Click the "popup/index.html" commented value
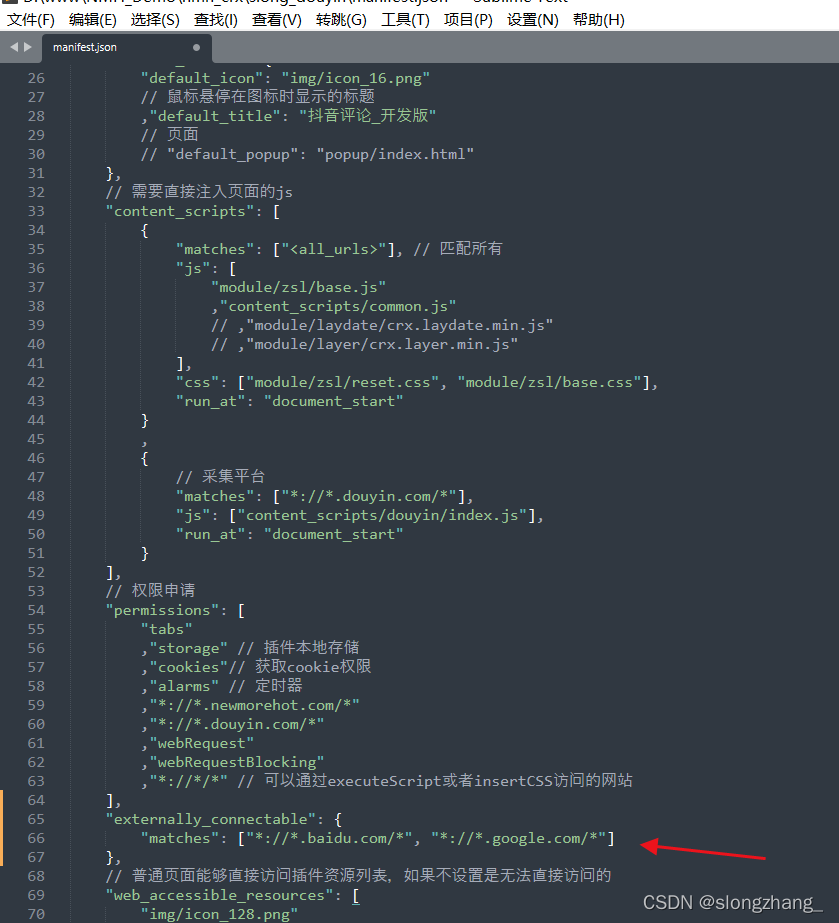This screenshot has height=923, width=839. (395, 154)
